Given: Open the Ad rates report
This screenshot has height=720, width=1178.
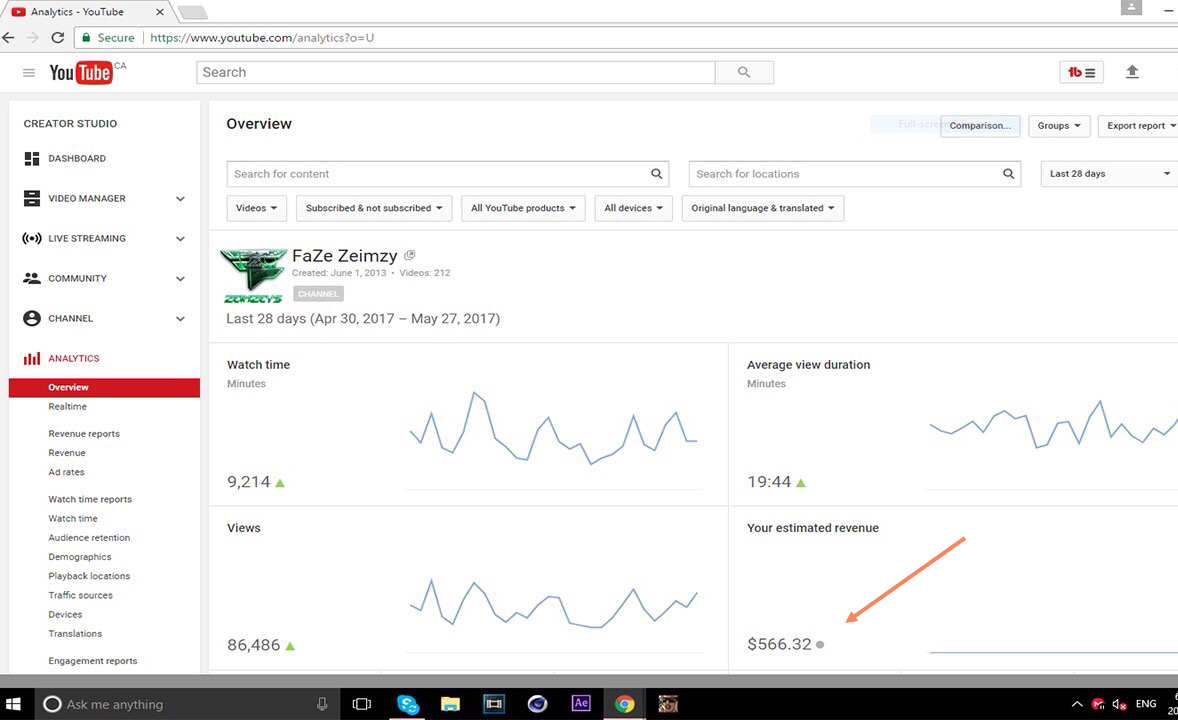Looking at the screenshot, I should [66, 472].
